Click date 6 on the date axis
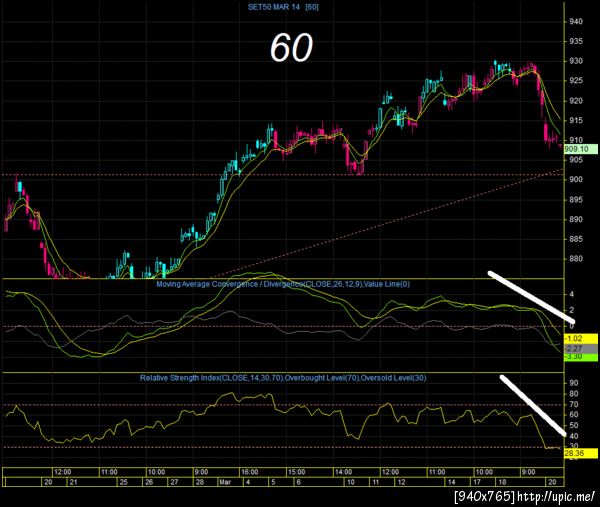600x507 pixels. pos(298,482)
